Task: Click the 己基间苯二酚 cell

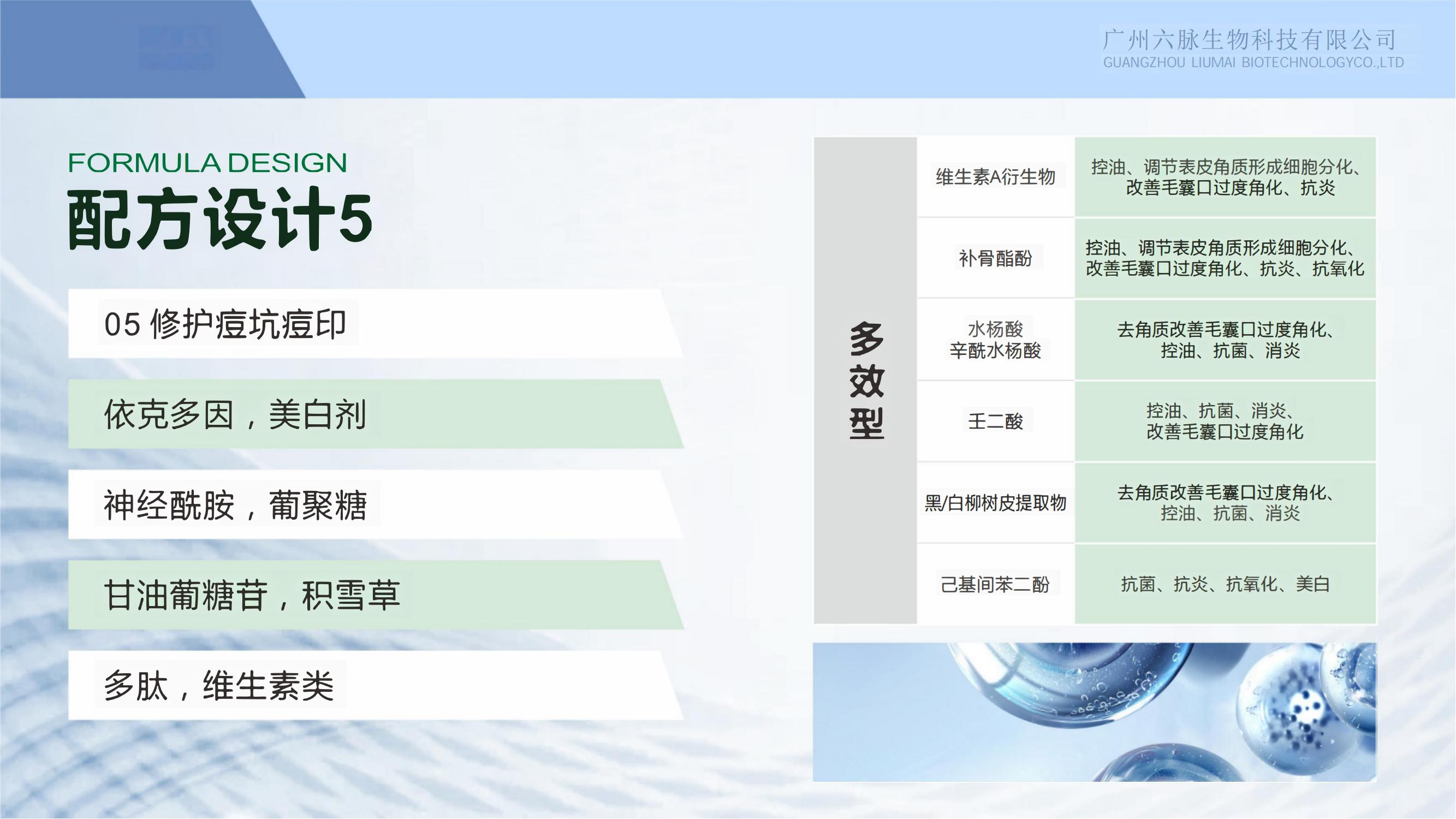Action: click(996, 584)
